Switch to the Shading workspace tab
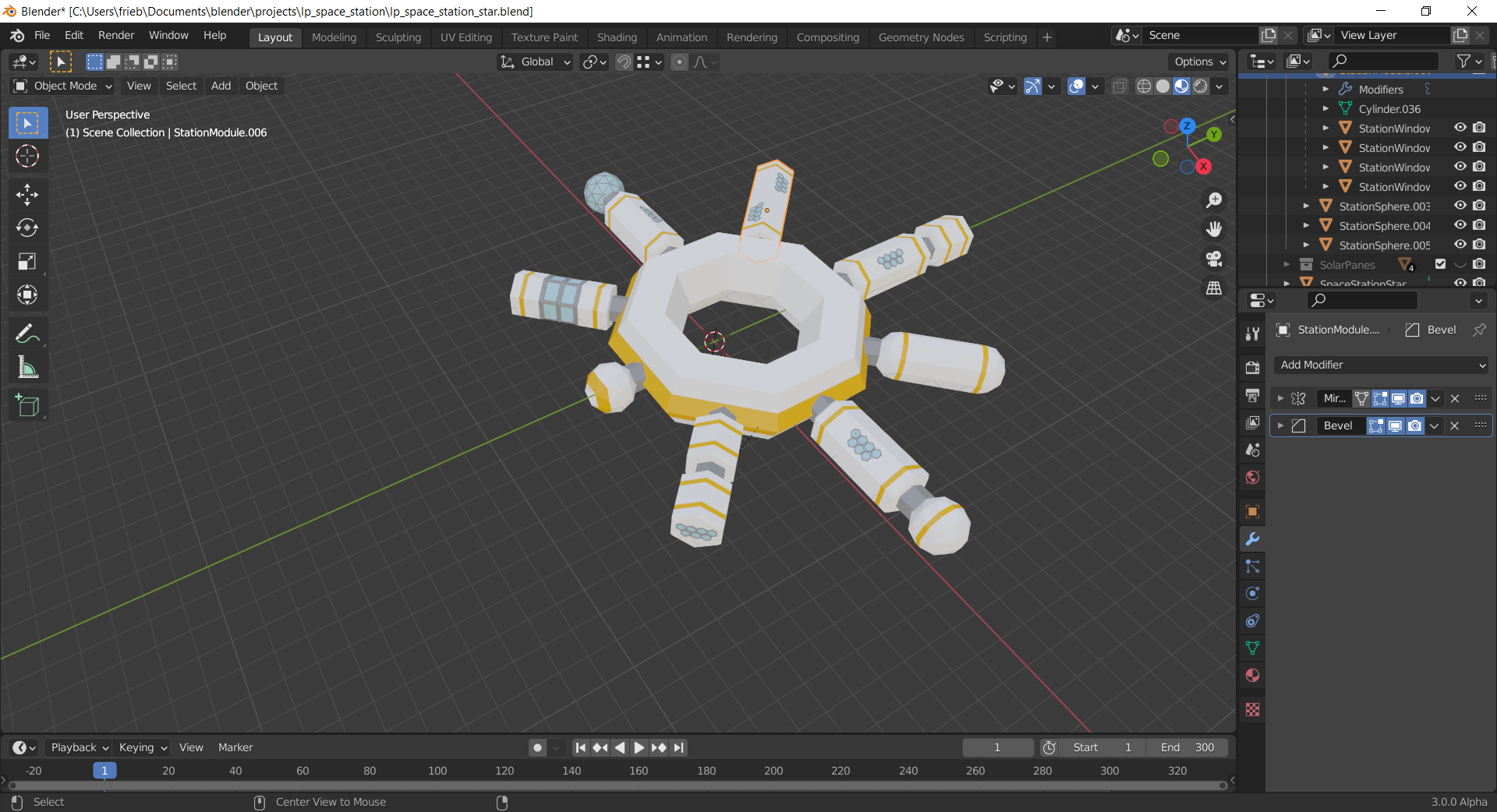Viewport: 1497px width, 812px height. tap(617, 37)
